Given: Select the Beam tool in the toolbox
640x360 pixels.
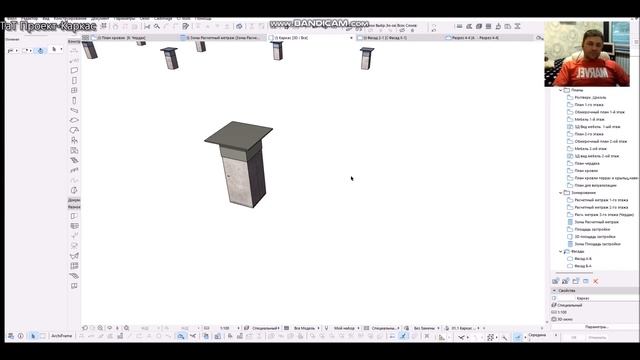Looking at the screenshot, I should [x=74, y=110].
